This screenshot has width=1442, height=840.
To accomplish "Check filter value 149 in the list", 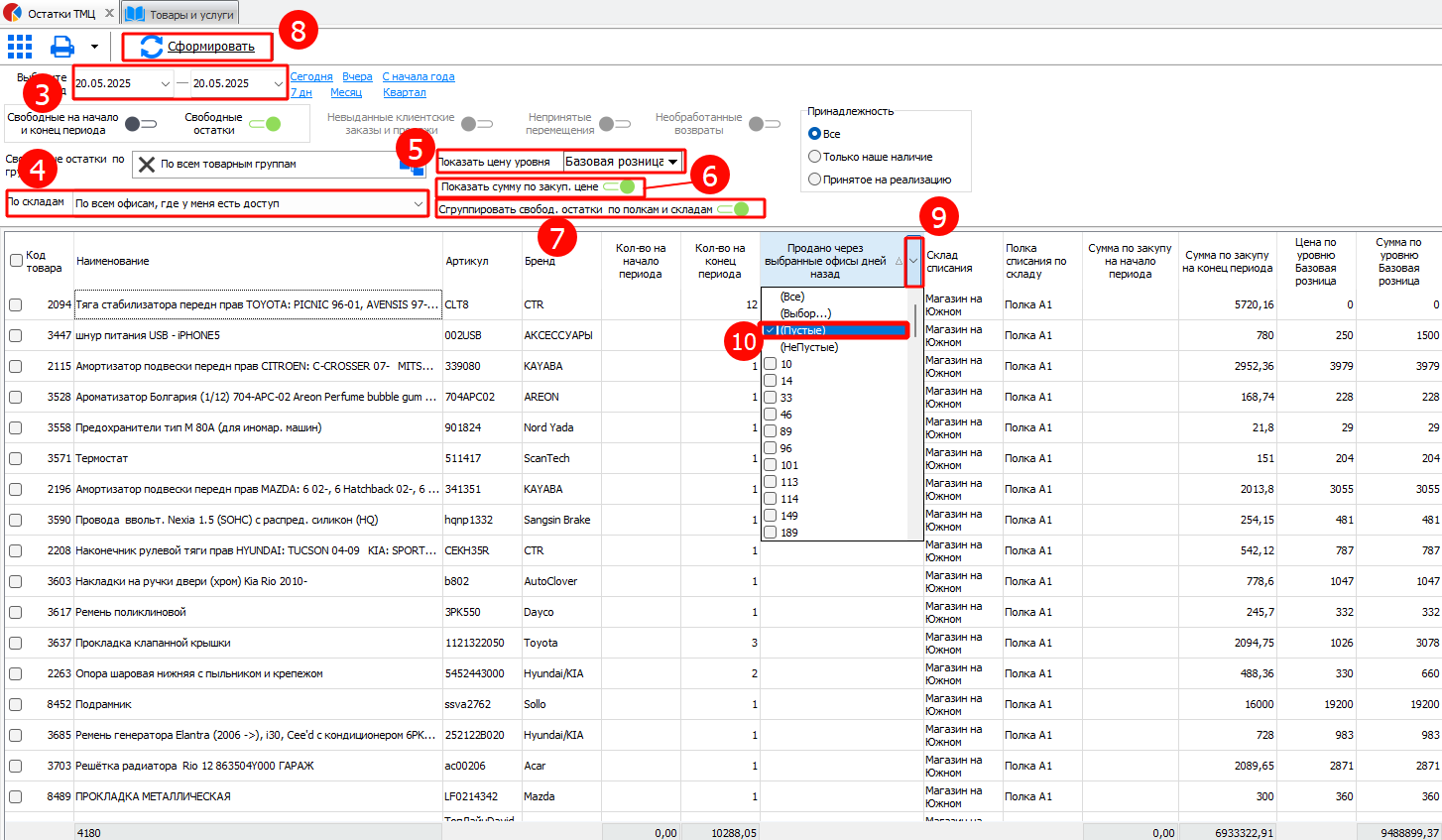I will pos(771,516).
